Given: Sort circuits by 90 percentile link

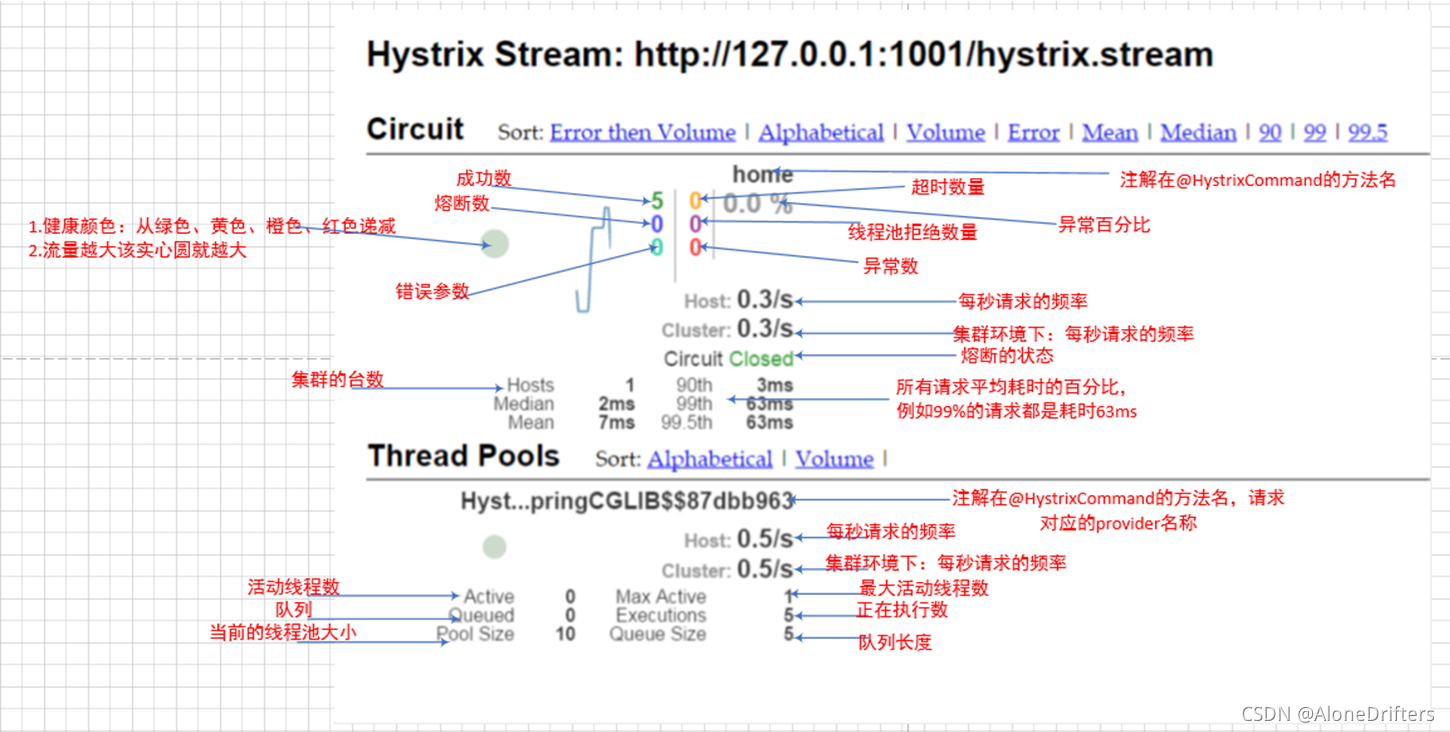Looking at the screenshot, I should click(x=1270, y=132).
